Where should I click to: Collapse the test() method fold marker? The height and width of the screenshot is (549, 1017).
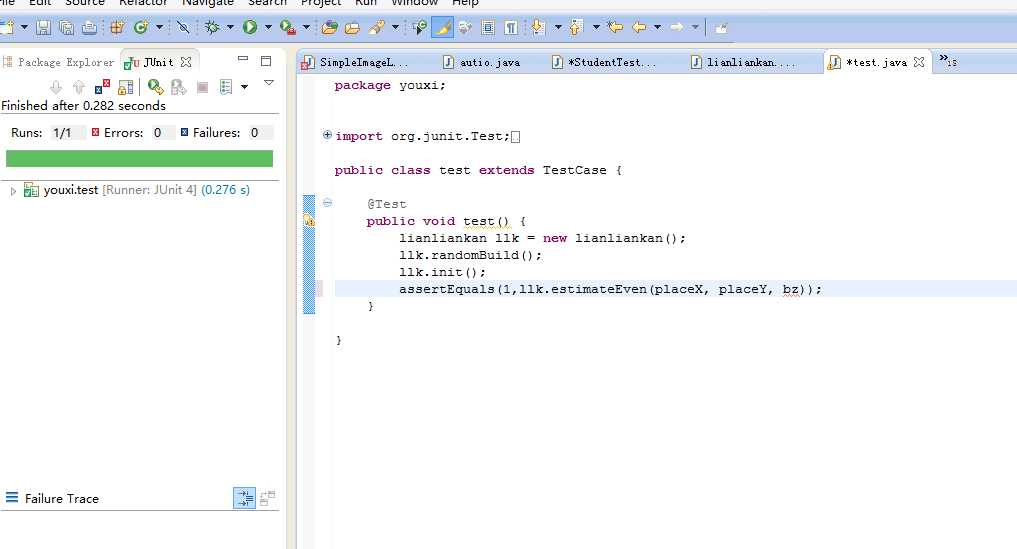[328, 202]
